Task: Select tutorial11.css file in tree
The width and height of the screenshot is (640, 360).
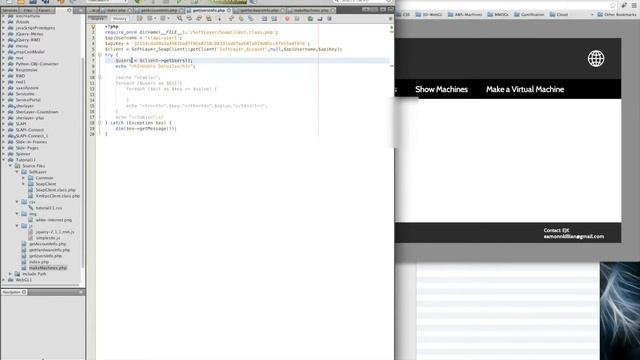Action: [x=49, y=208]
